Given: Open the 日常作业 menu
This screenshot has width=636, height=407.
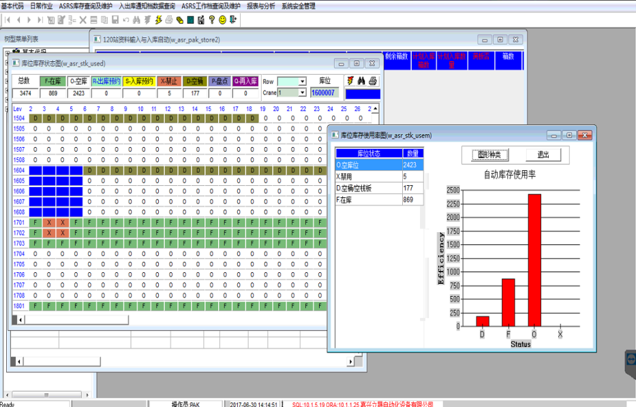Looking at the screenshot, I should [42, 6].
